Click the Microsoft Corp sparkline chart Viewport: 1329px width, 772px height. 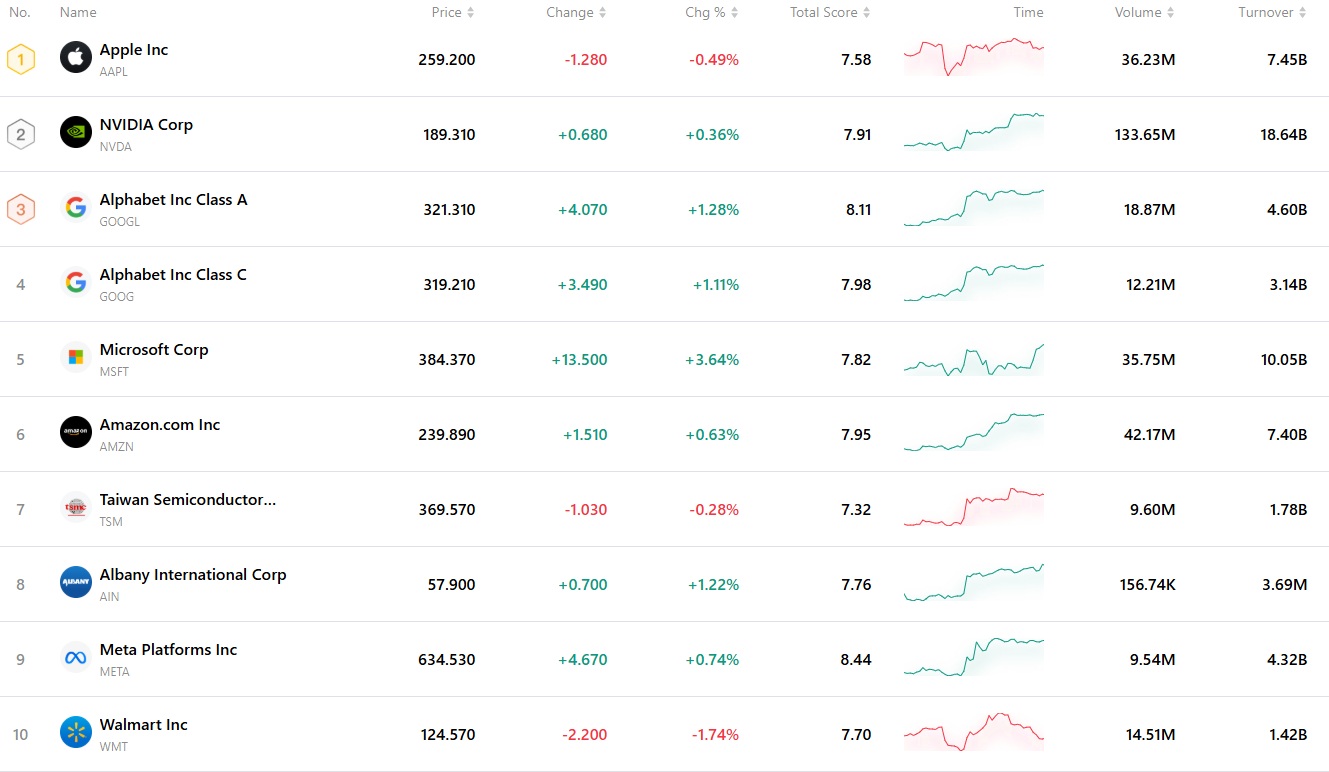click(973, 360)
